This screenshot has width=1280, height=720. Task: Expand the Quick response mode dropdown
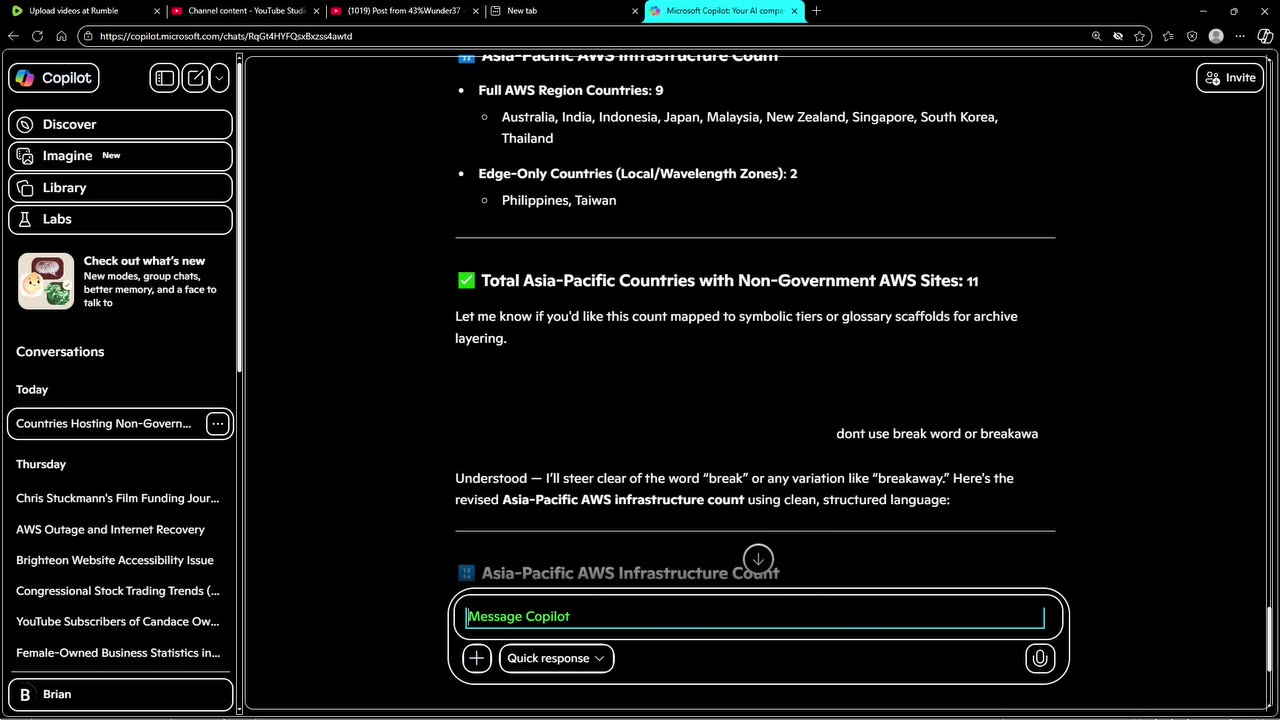556,658
